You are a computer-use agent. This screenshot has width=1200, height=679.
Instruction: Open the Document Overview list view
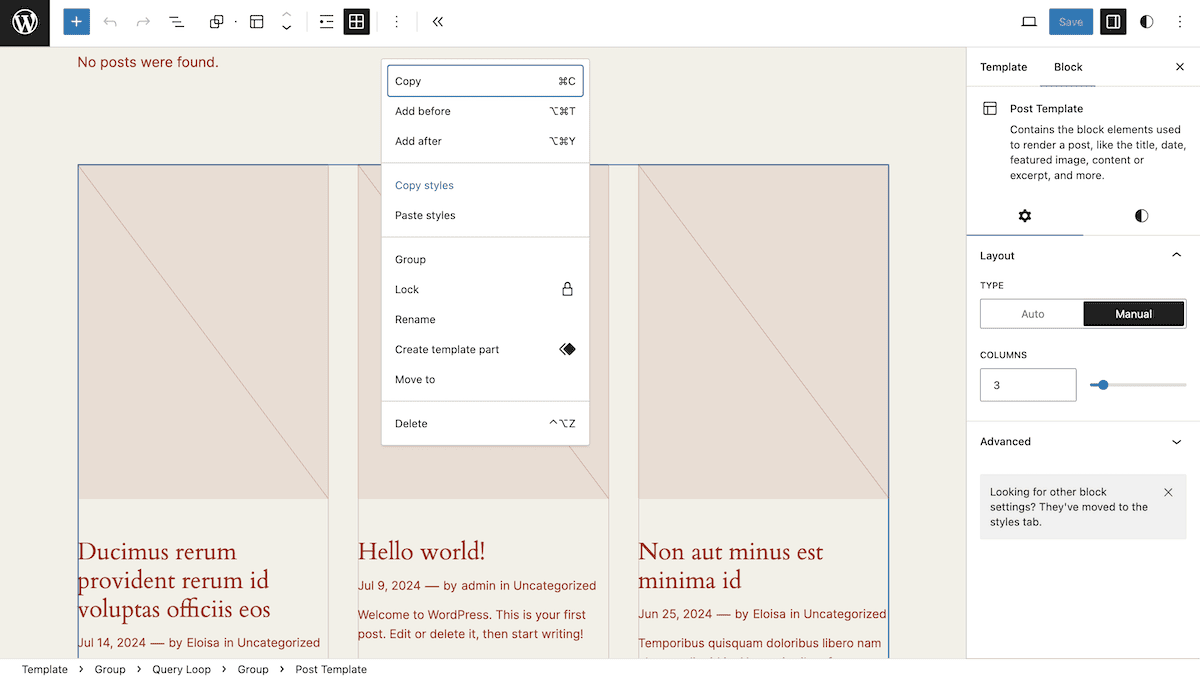click(x=176, y=21)
